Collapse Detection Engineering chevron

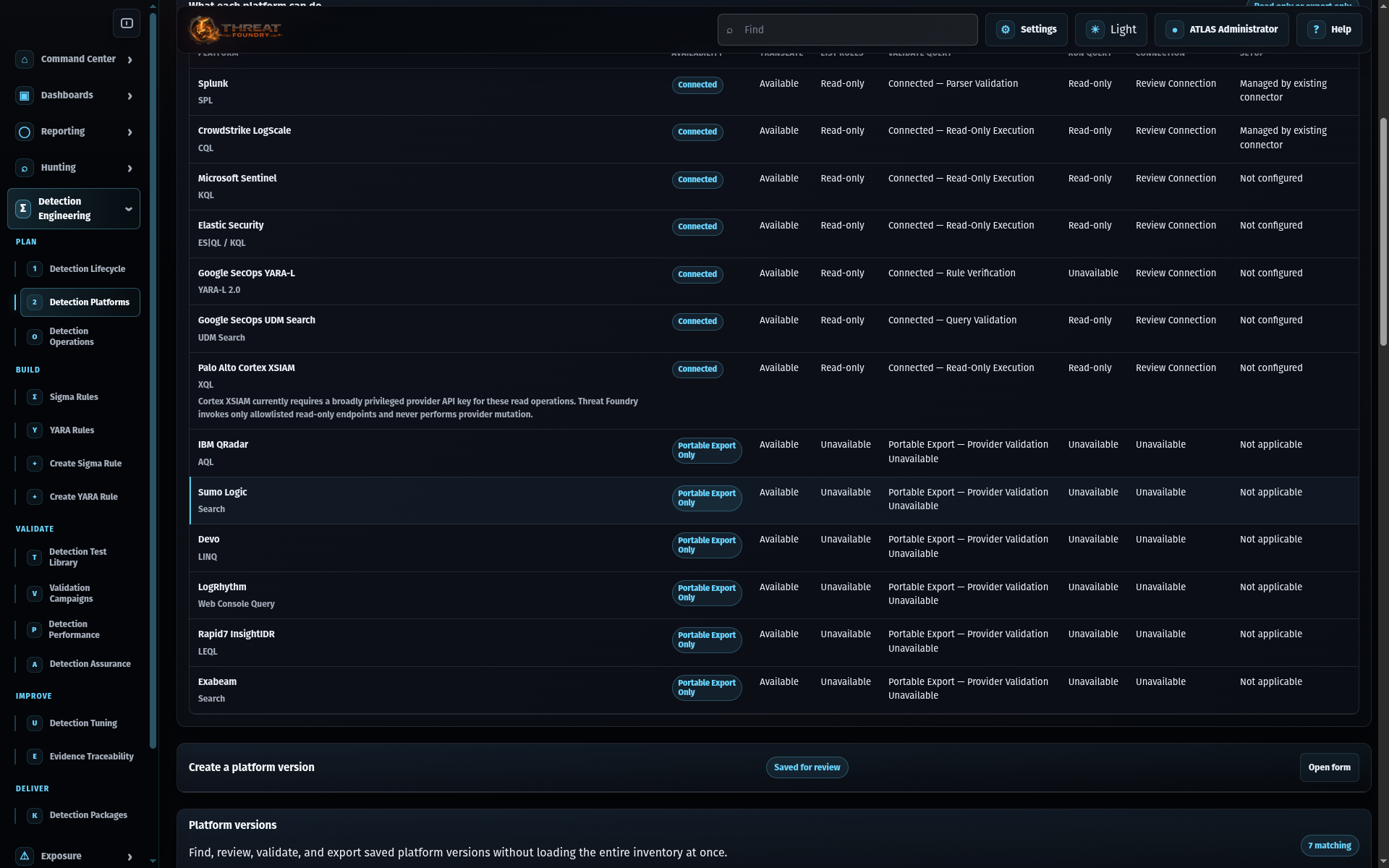(129, 209)
